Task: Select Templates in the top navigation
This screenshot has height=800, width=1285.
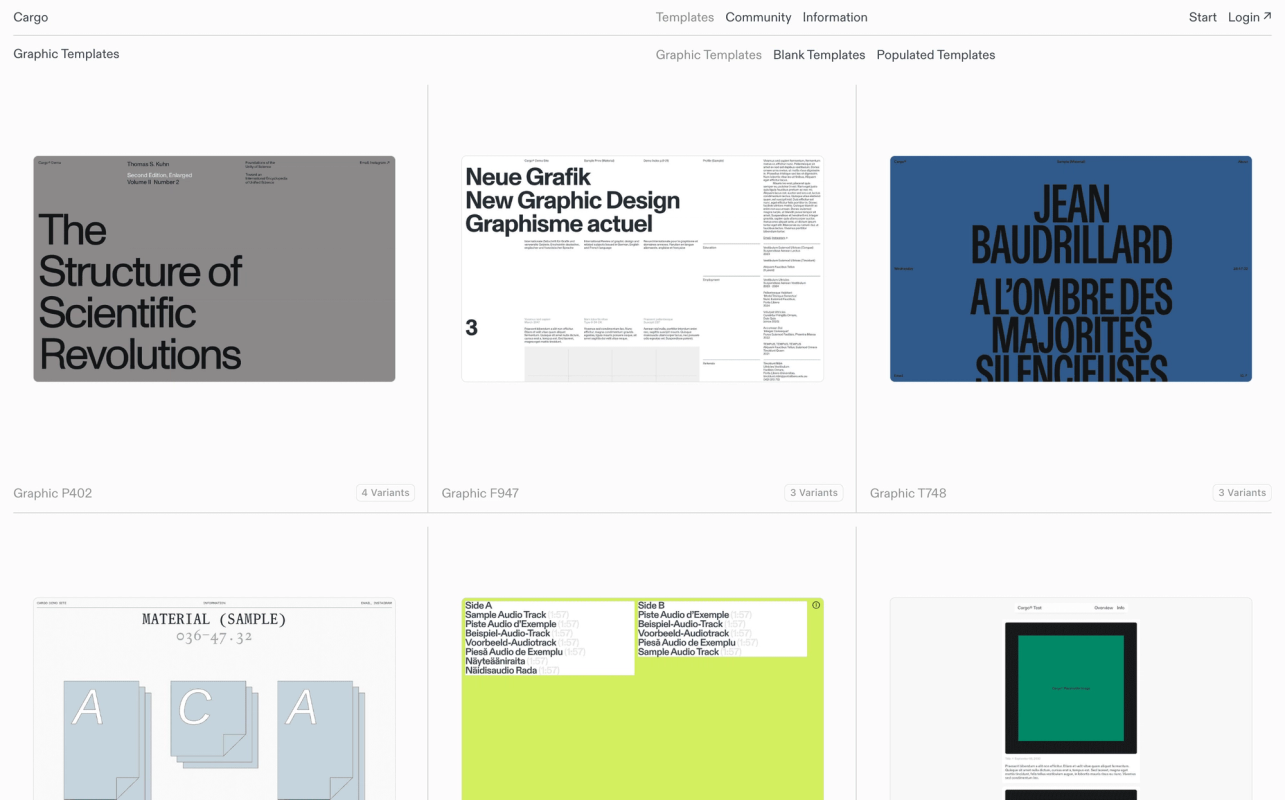Action: [685, 17]
